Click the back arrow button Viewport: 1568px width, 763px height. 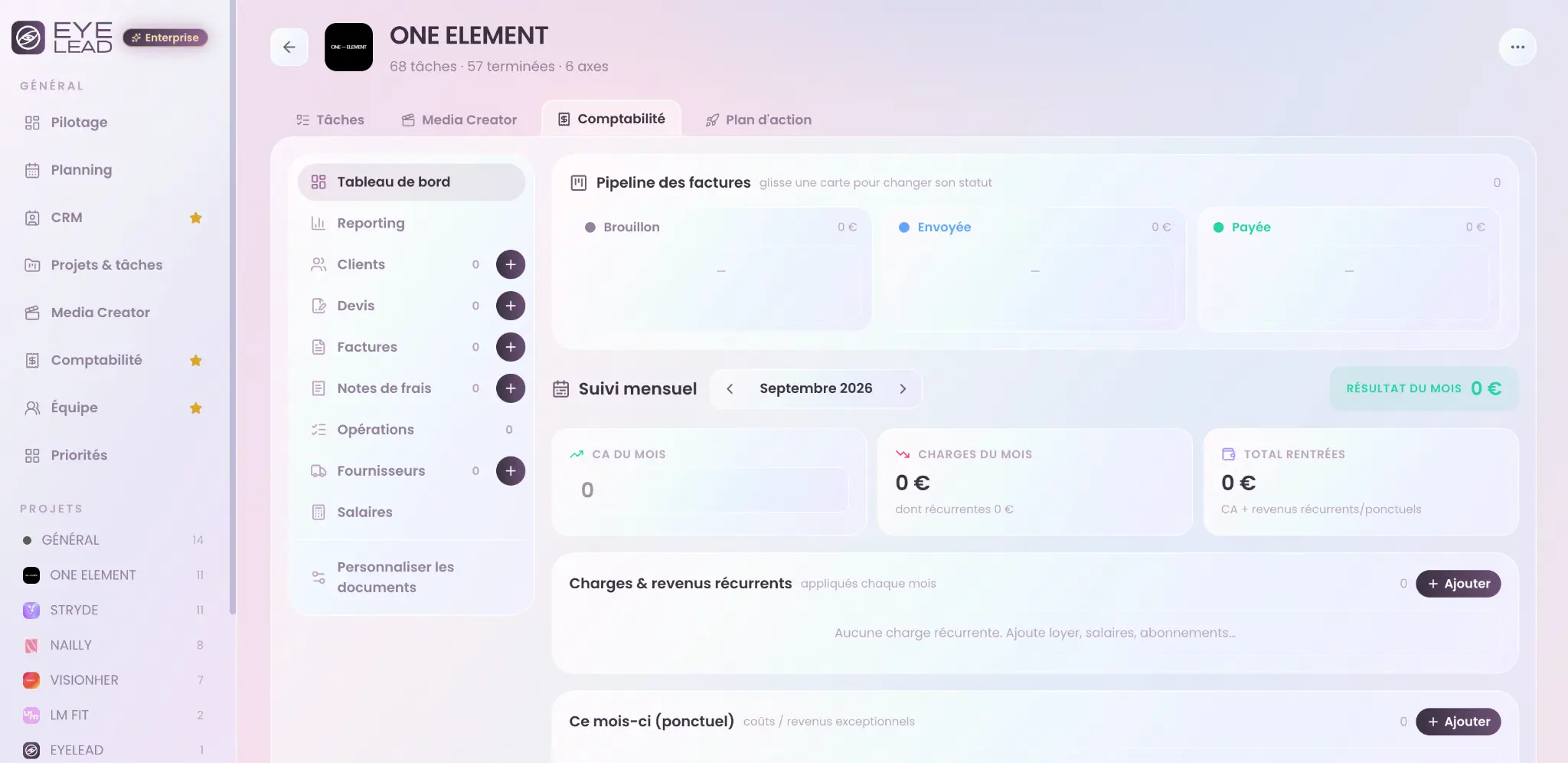(289, 47)
